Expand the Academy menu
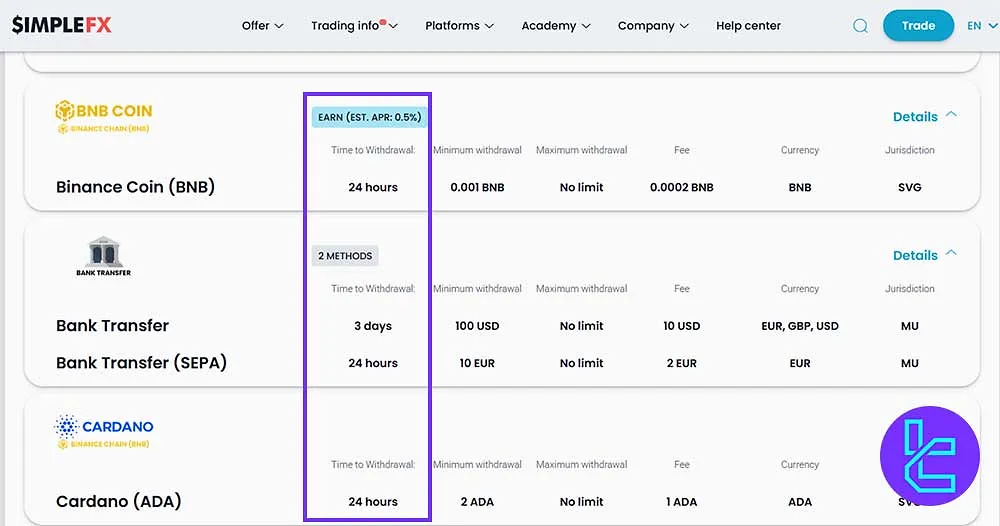This screenshot has width=1000, height=526. [x=555, y=26]
